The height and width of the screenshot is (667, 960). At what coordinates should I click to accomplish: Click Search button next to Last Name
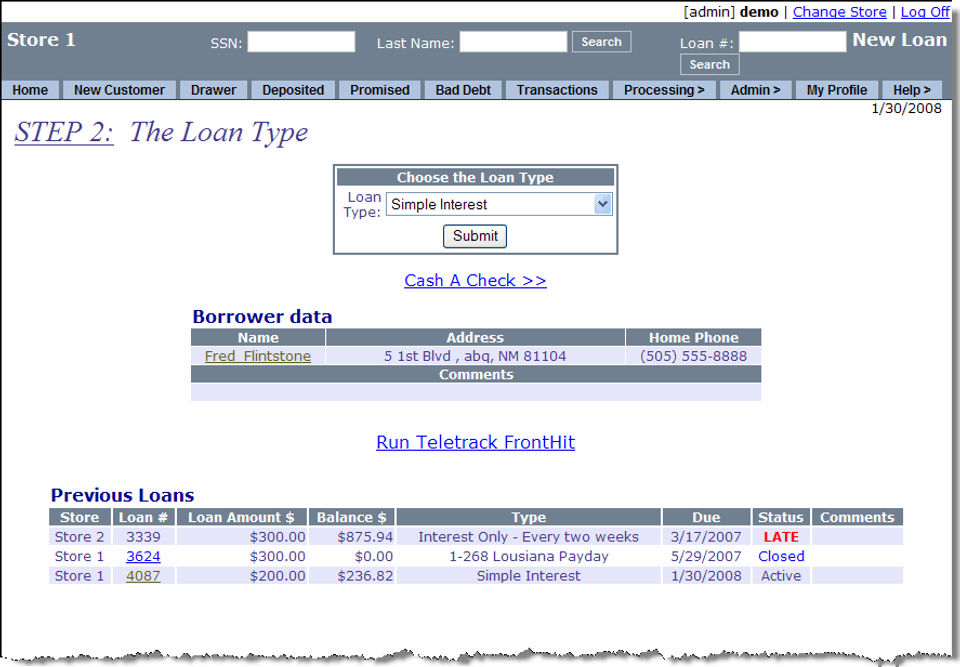(x=601, y=42)
